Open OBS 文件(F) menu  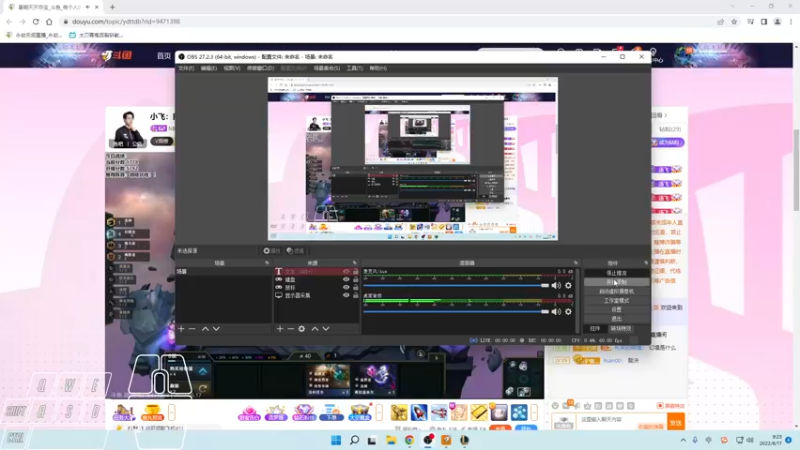tap(186, 68)
